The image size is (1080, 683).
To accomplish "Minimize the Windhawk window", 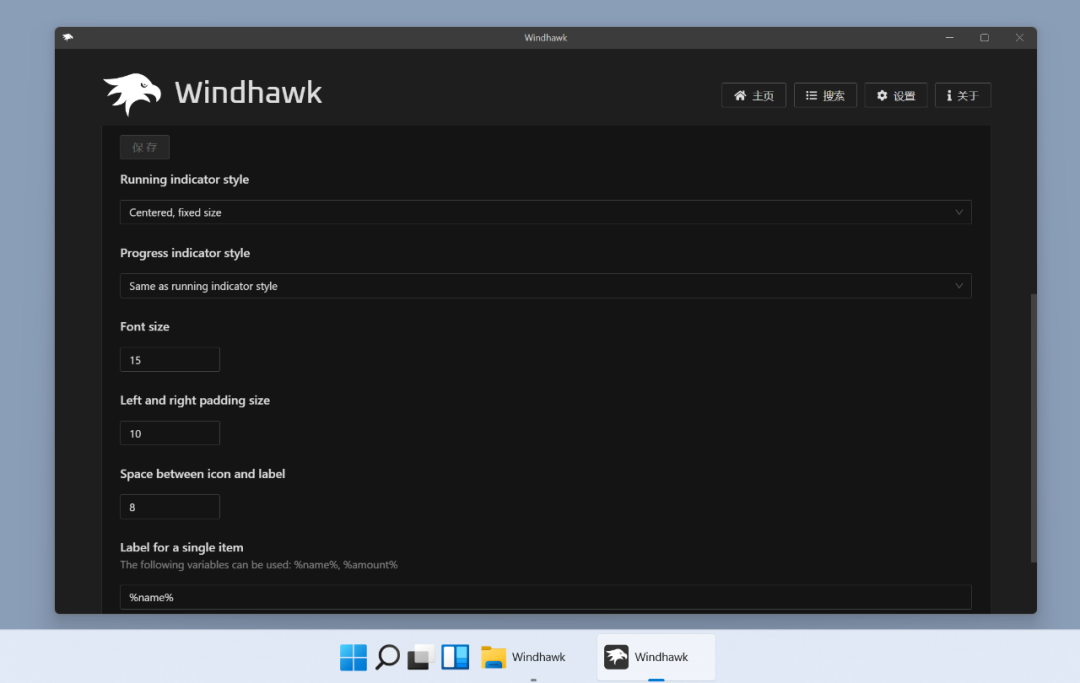I will pos(950,37).
